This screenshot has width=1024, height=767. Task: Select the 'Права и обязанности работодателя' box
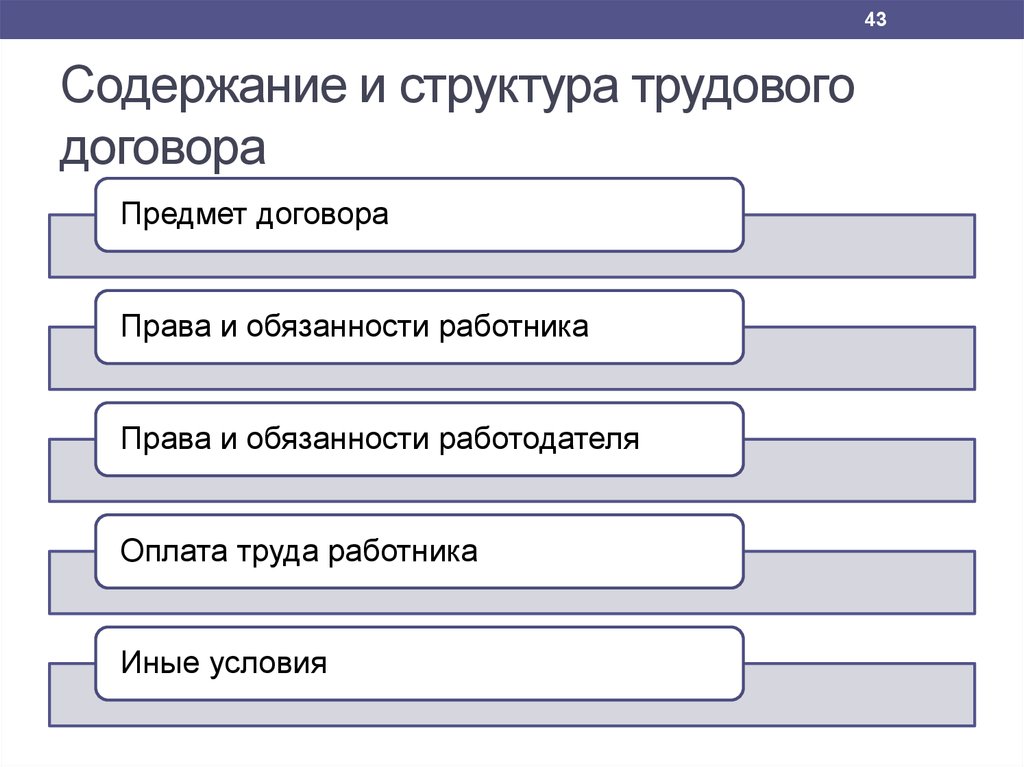pyautogui.click(x=419, y=439)
